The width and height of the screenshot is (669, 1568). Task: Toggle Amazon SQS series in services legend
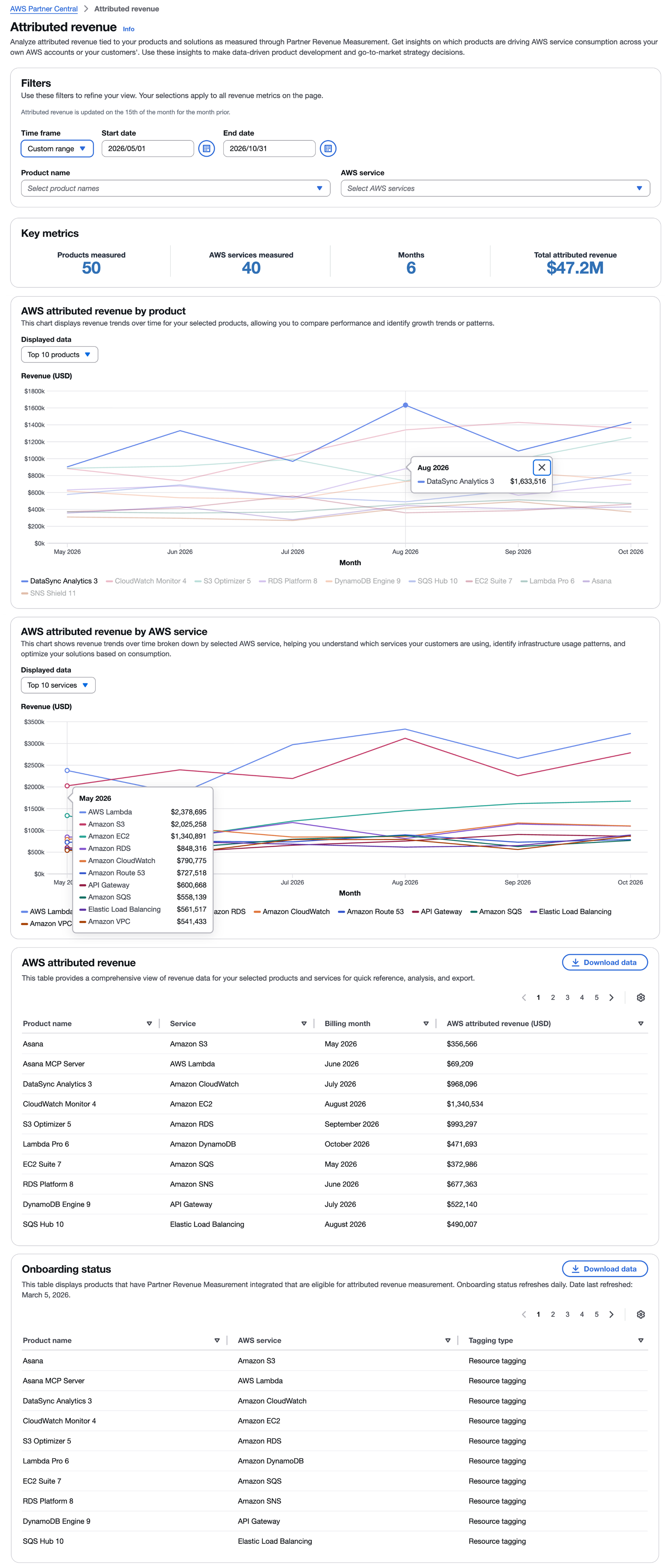click(496, 911)
